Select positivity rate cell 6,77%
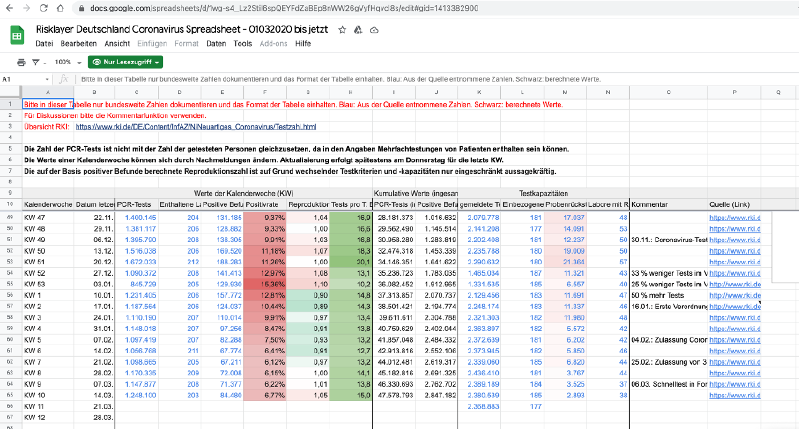800x430 pixels. pos(265,395)
